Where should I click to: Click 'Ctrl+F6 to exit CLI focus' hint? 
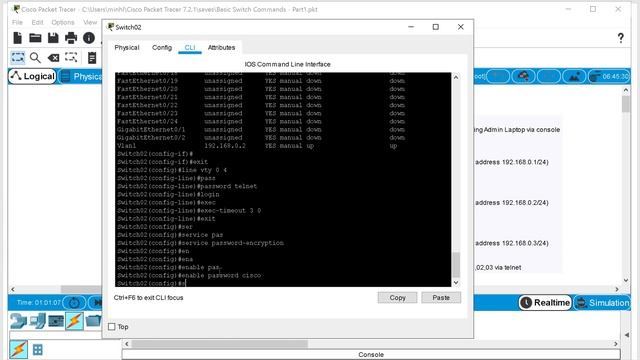[149, 298]
